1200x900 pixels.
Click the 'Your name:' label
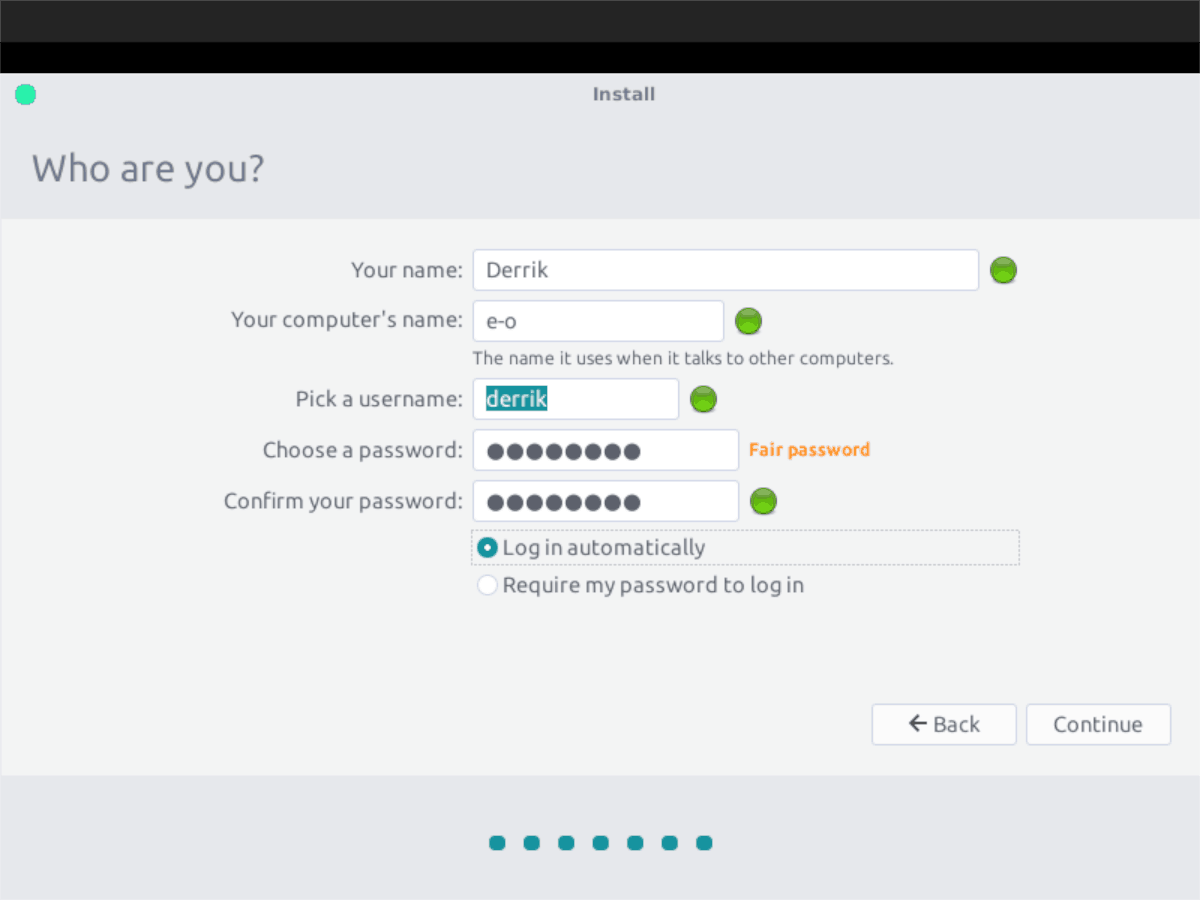pos(407,270)
